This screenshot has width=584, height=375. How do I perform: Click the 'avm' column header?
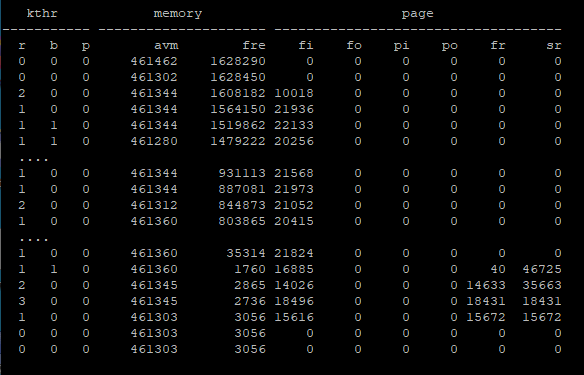pos(166,45)
